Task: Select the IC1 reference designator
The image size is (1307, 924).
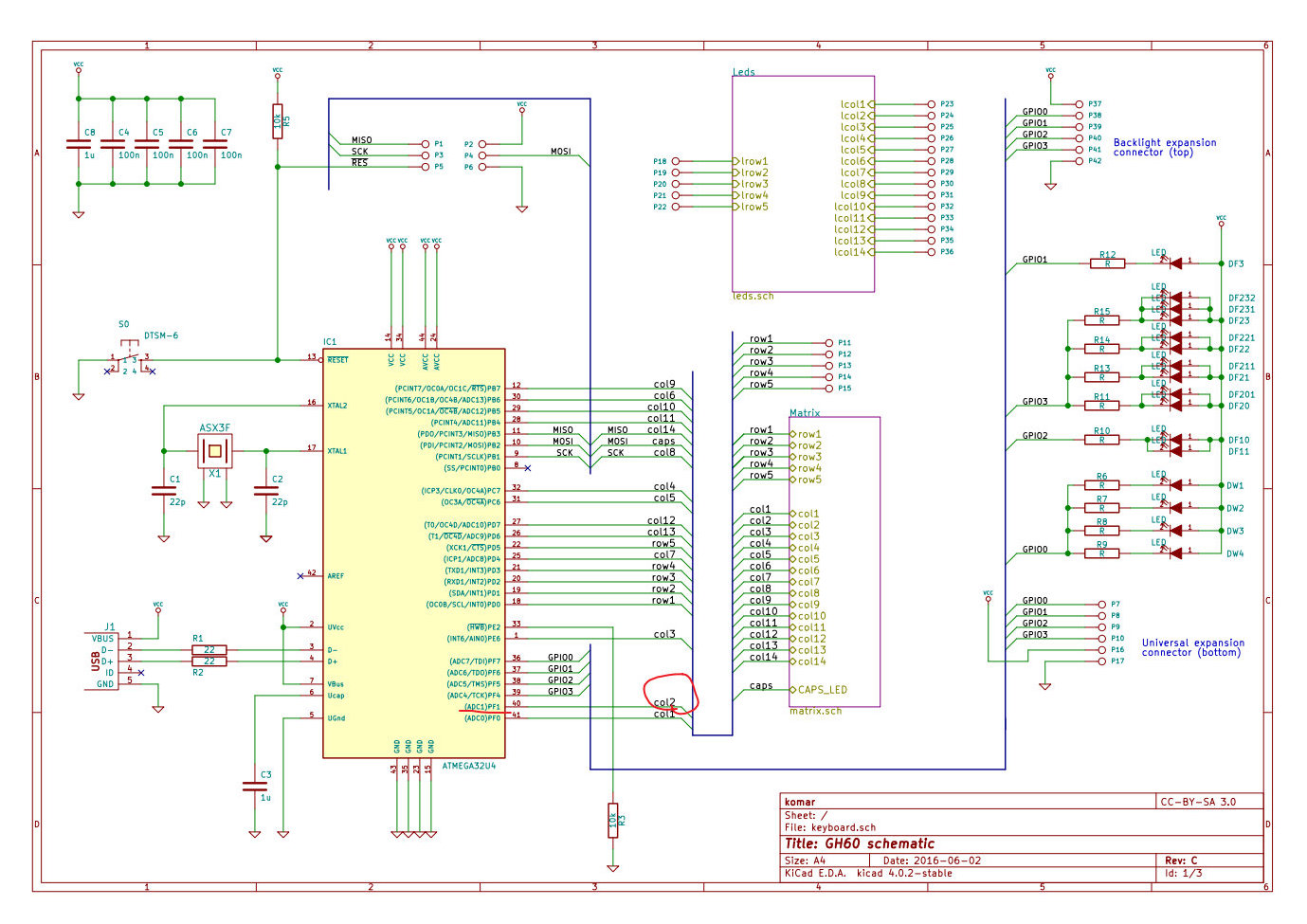Action: 330,342
